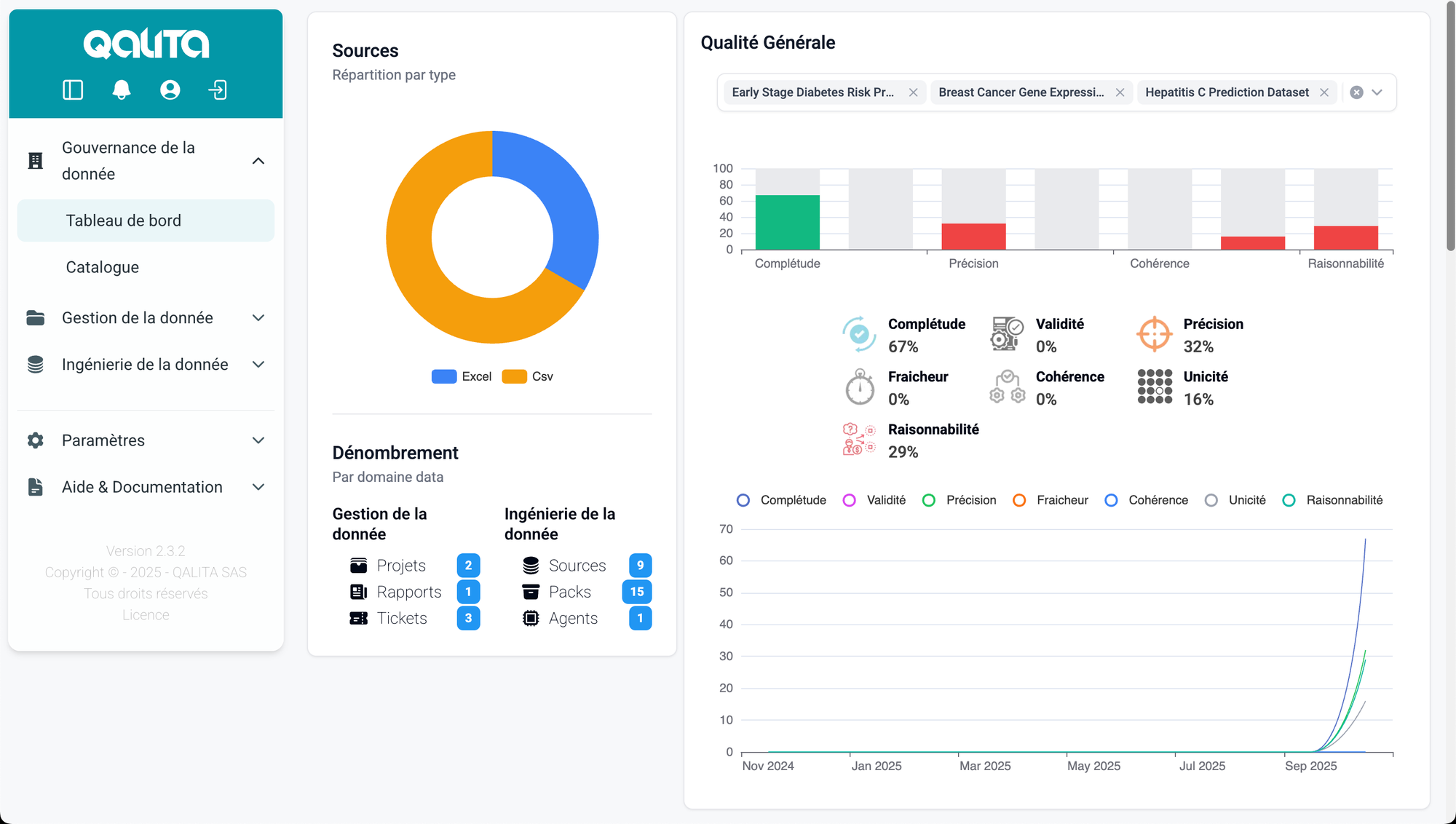Image resolution: width=1456 pixels, height=824 pixels.
Task: Click the Csv orange legend swatch
Action: (514, 376)
